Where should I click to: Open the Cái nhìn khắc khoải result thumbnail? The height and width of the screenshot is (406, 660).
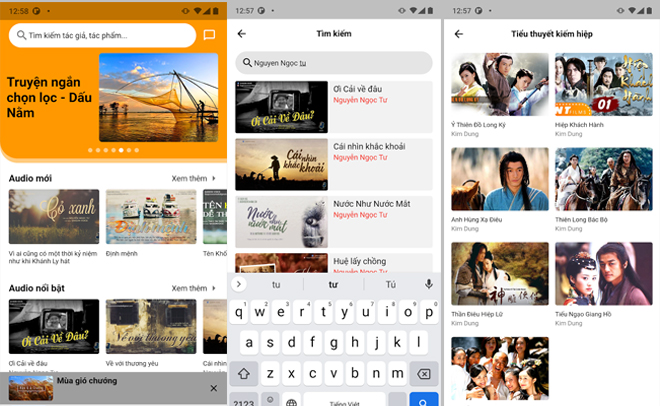pyautogui.click(x=282, y=165)
